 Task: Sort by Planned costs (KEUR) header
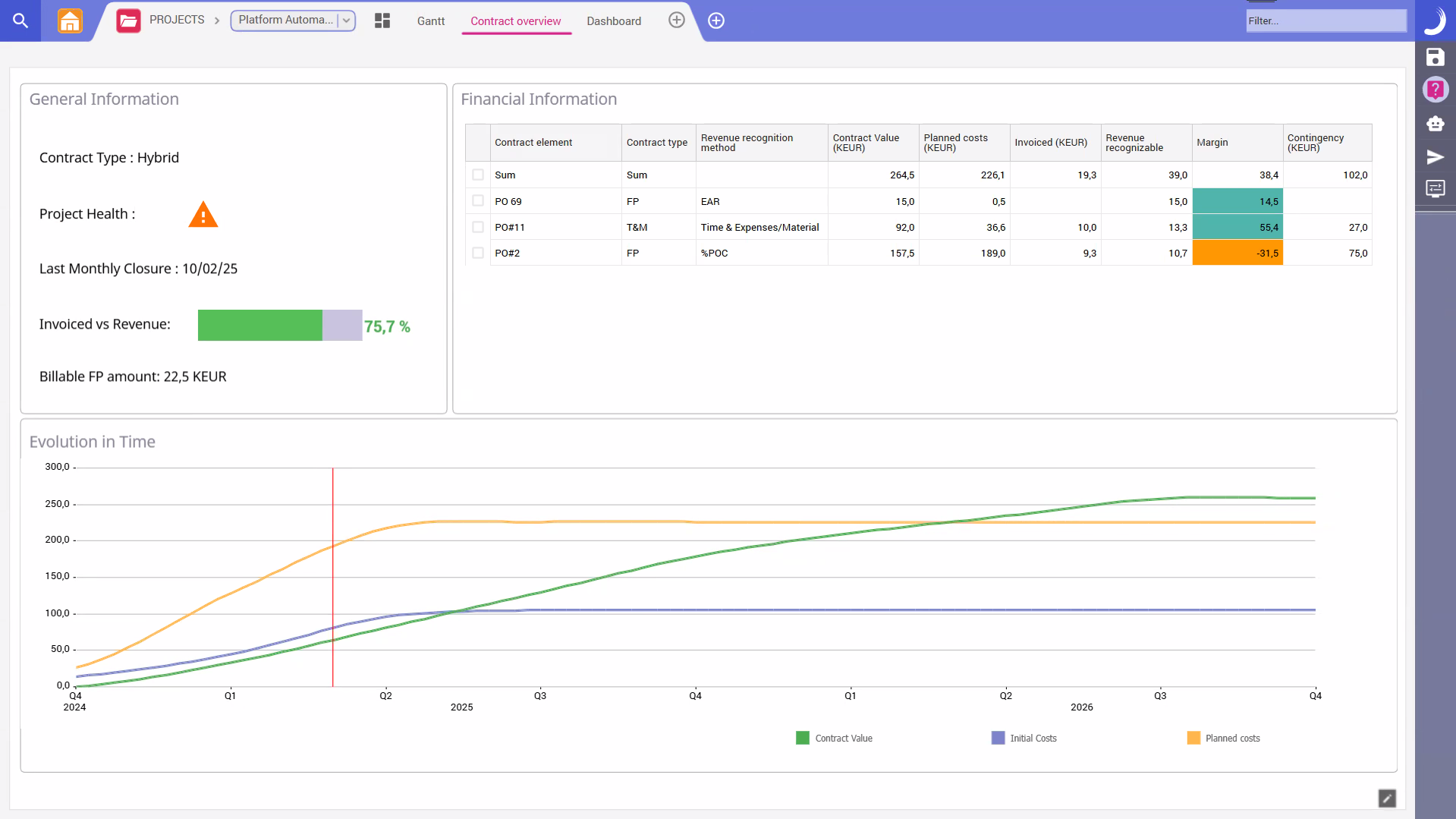tap(964, 143)
